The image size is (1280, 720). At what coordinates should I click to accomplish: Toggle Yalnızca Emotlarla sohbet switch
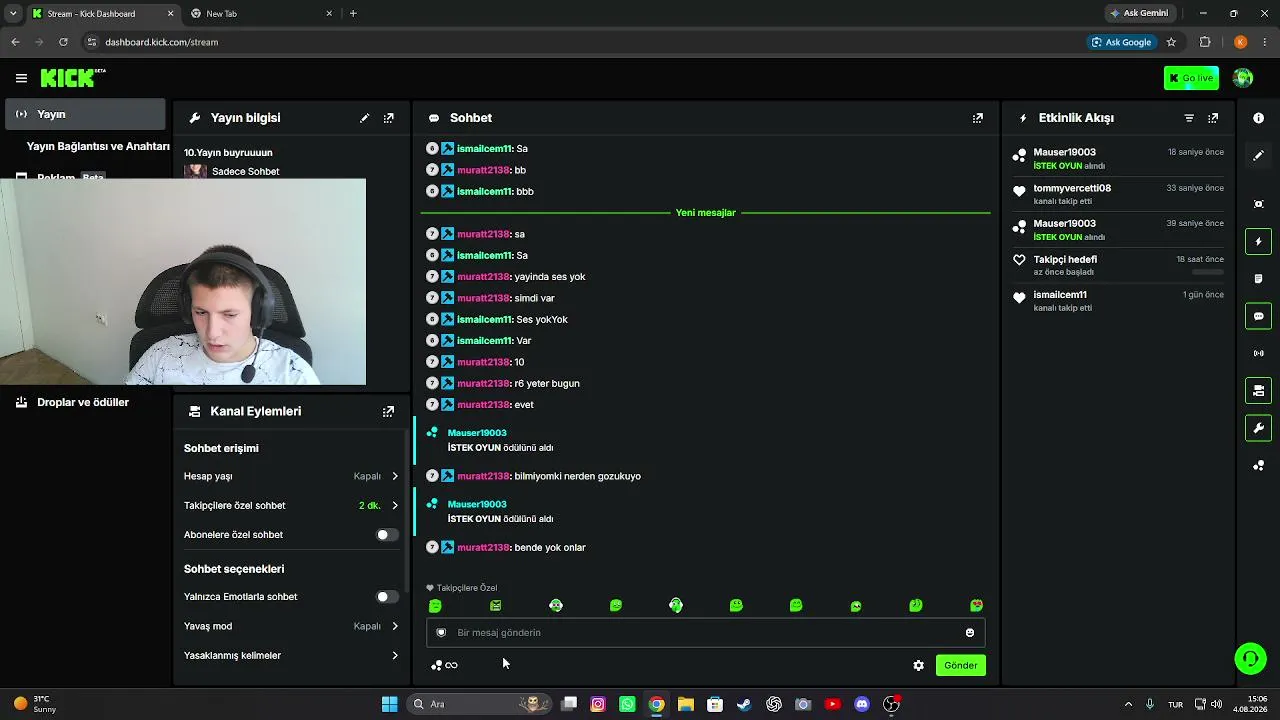(x=386, y=597)
